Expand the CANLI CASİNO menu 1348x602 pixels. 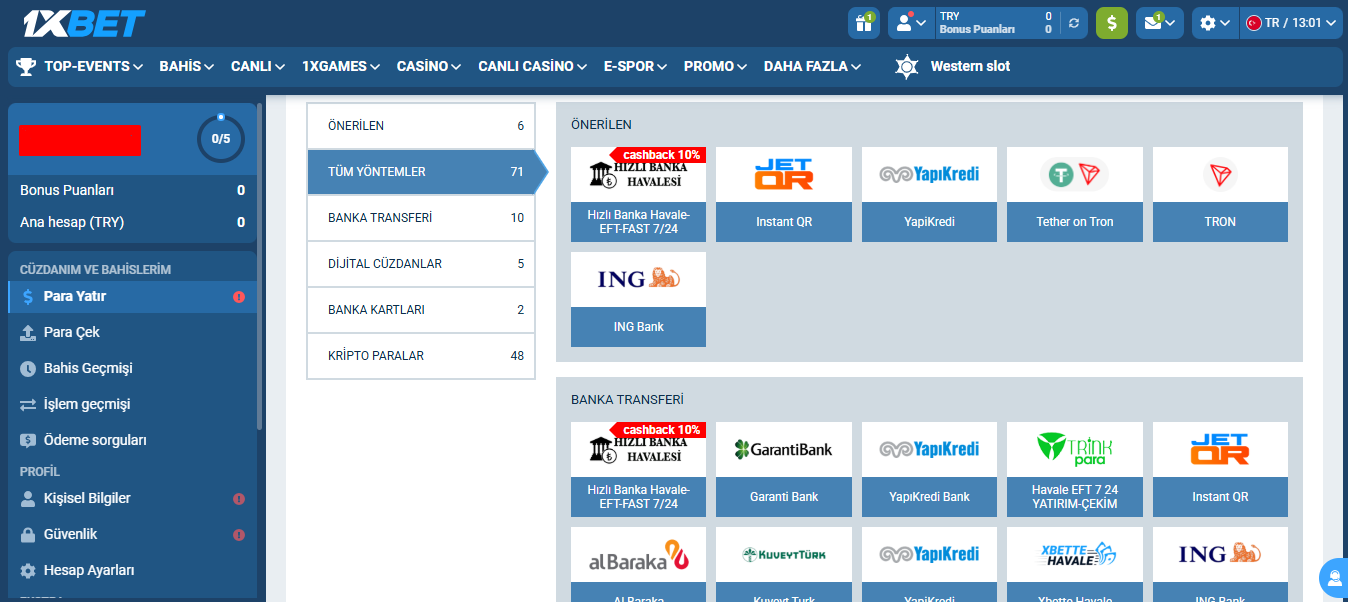click(x=533, y=66)
